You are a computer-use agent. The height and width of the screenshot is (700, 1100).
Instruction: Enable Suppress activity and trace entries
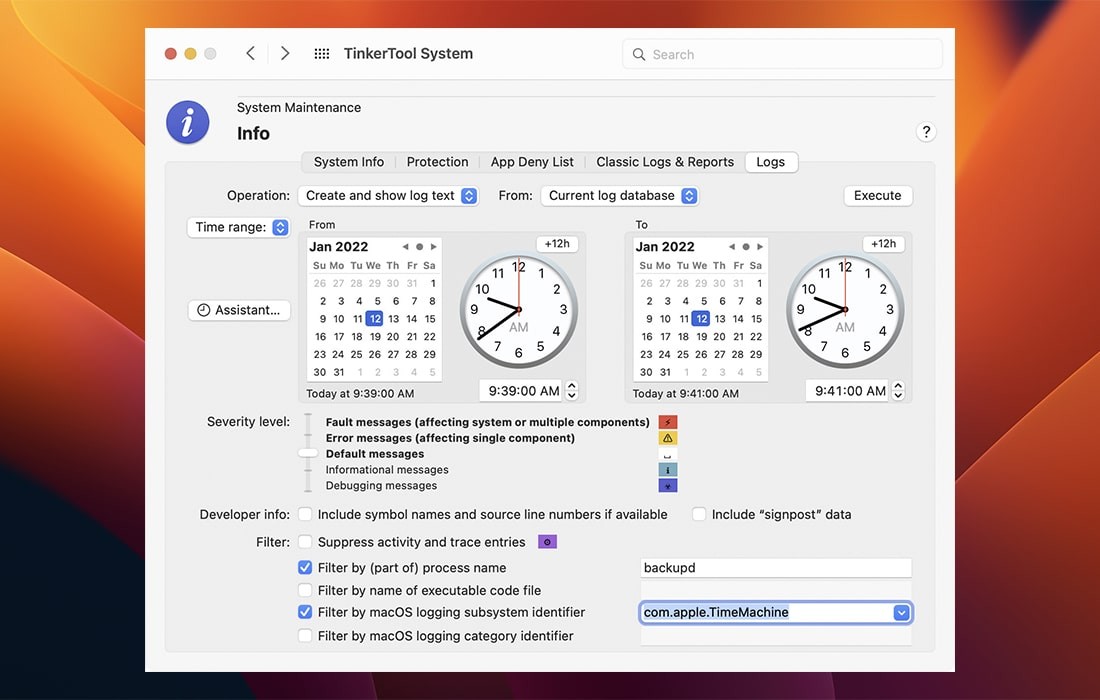(305, 540)
